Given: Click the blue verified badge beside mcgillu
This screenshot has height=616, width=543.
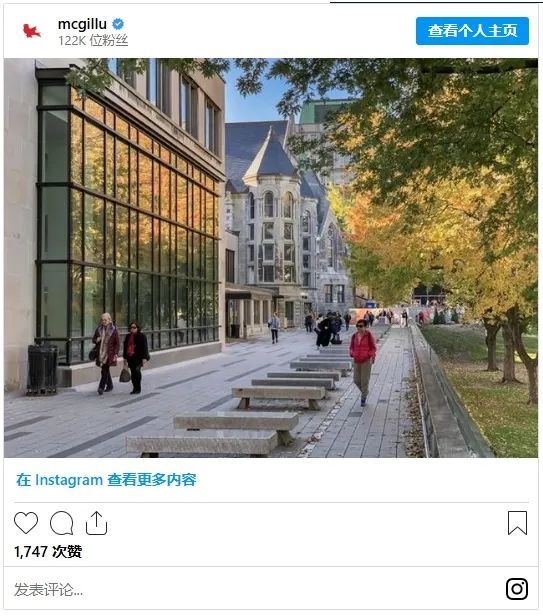Looking at the screenshot, I should point(118,24).
